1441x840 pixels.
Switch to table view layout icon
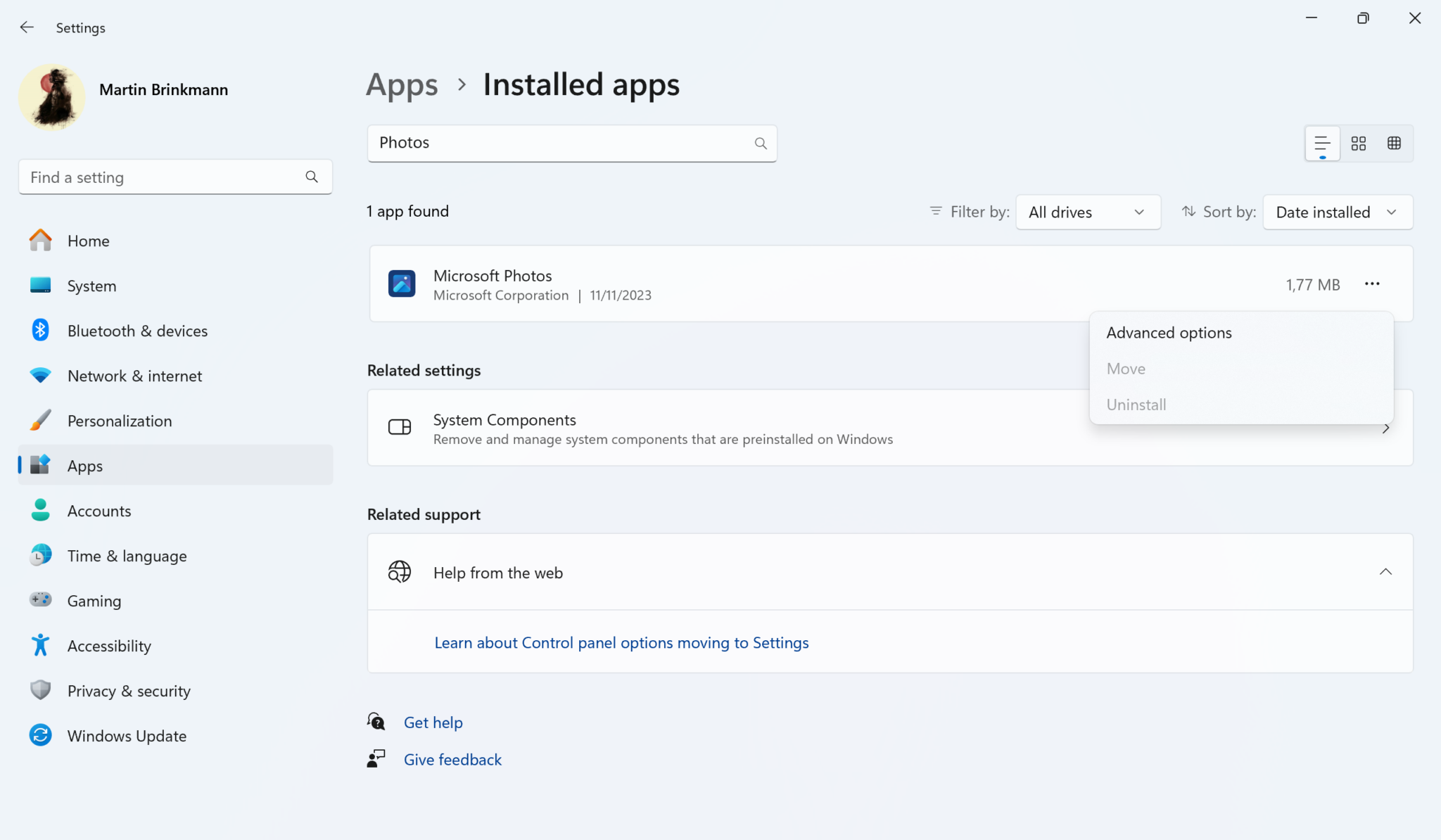click(x=1394, y=144)
